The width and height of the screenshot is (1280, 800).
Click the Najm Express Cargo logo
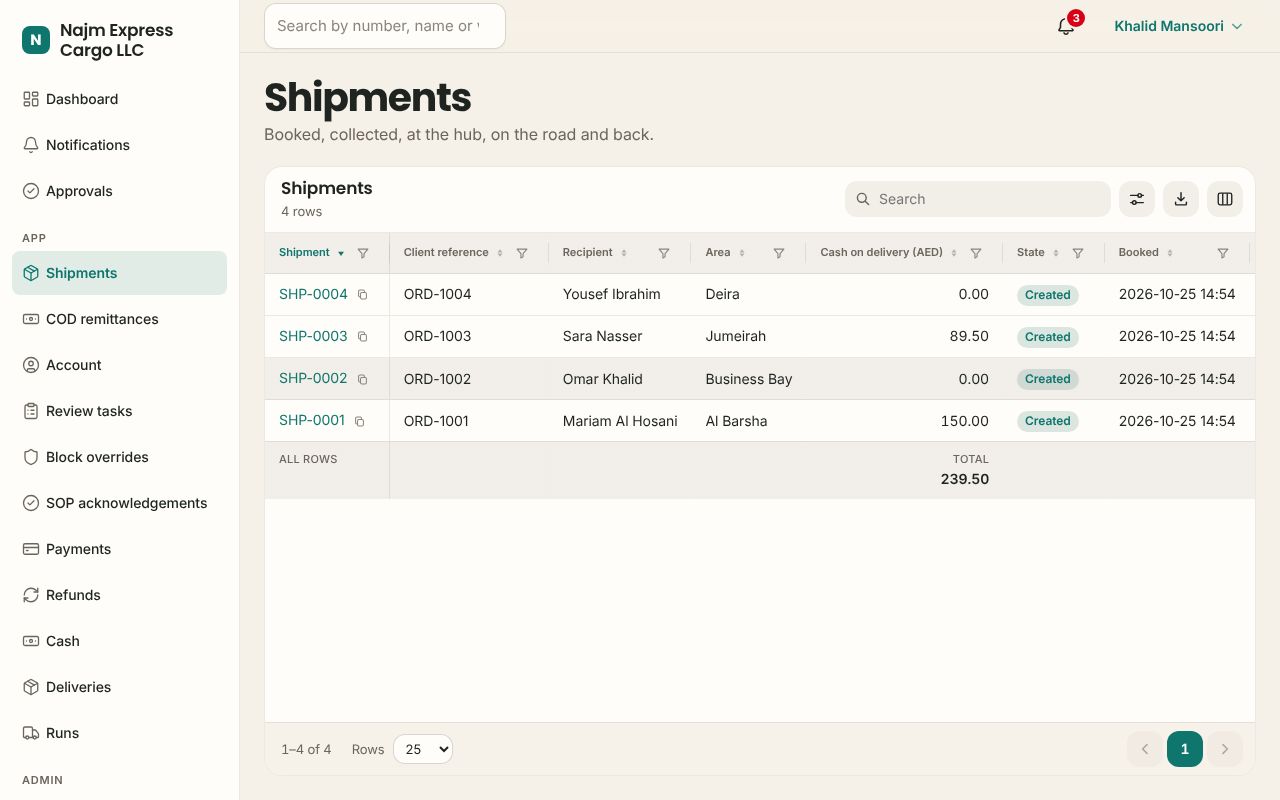(36, 40)
